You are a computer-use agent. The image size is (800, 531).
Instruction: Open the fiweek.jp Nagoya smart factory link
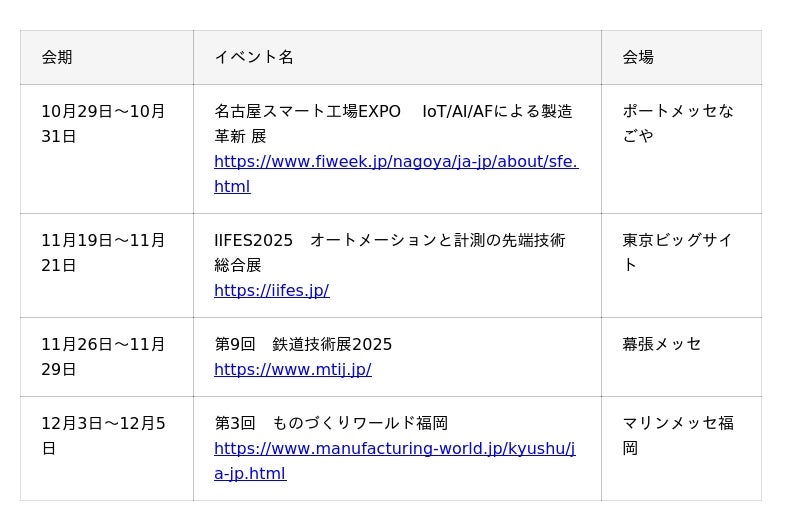click(x=395, y=162)
